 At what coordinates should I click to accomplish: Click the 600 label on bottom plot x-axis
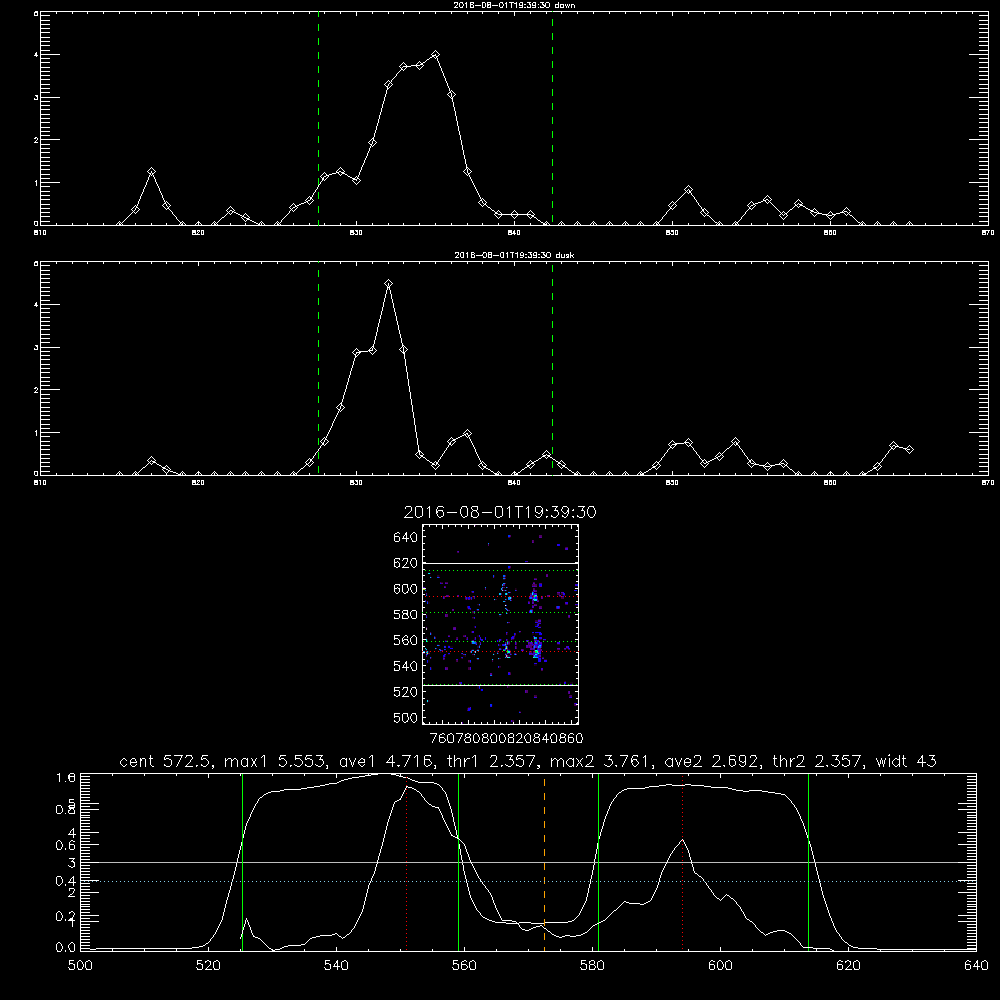click(721, 966)
